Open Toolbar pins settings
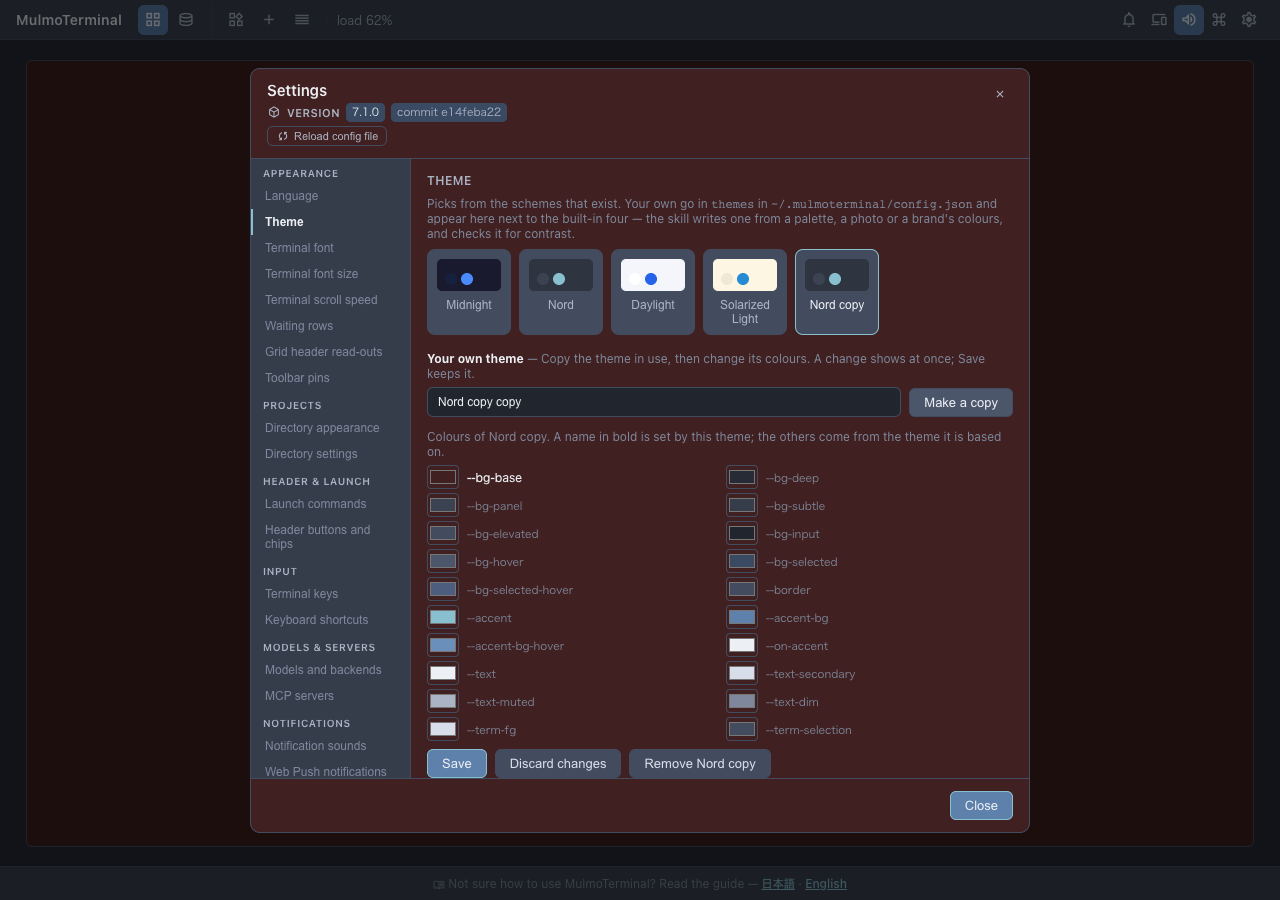This screenshot has width=1280, height=900. coord(330,378)
